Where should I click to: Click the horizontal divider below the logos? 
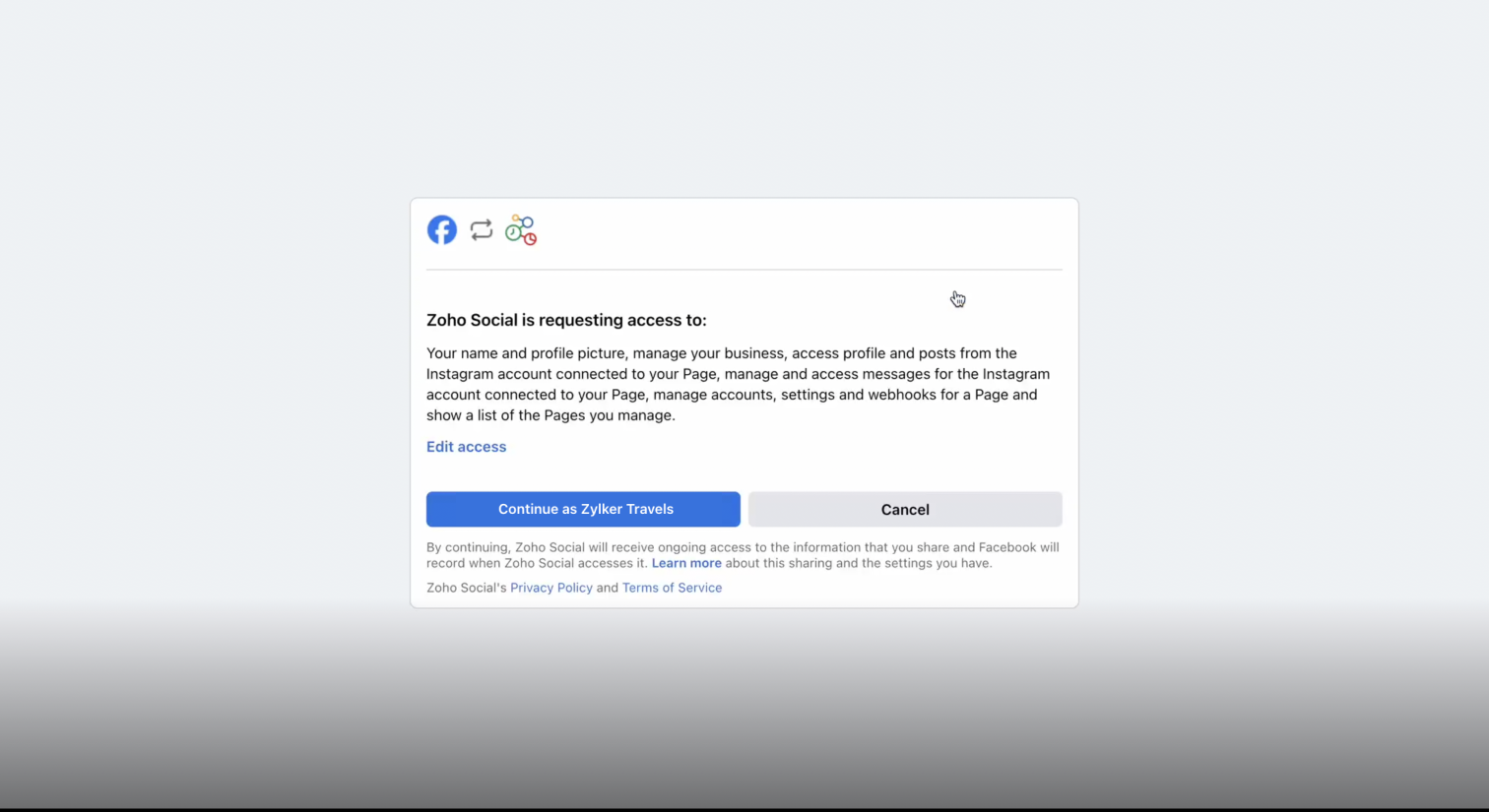744,269
